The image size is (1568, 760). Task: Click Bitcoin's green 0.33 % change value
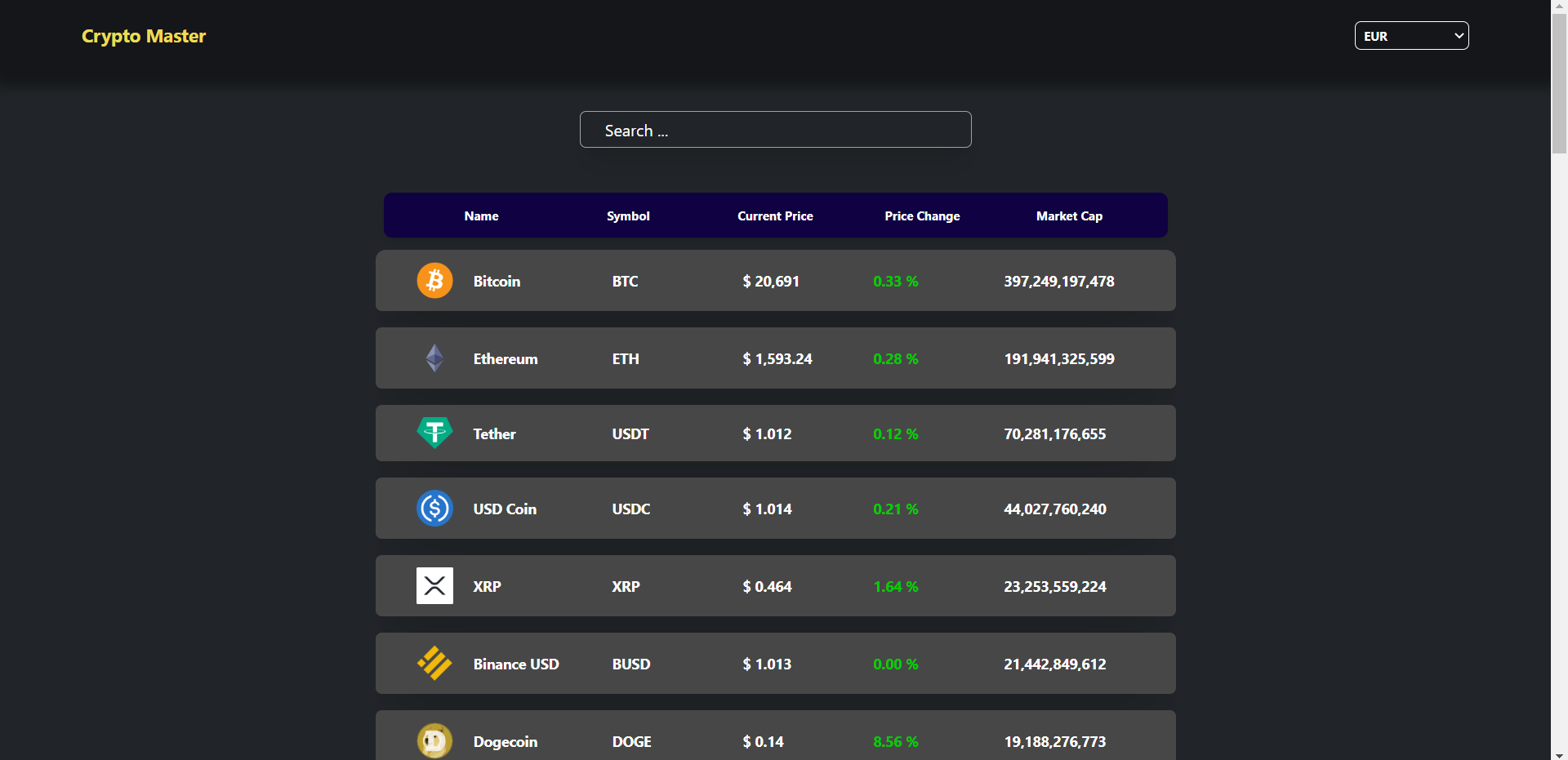pos(895,281)
